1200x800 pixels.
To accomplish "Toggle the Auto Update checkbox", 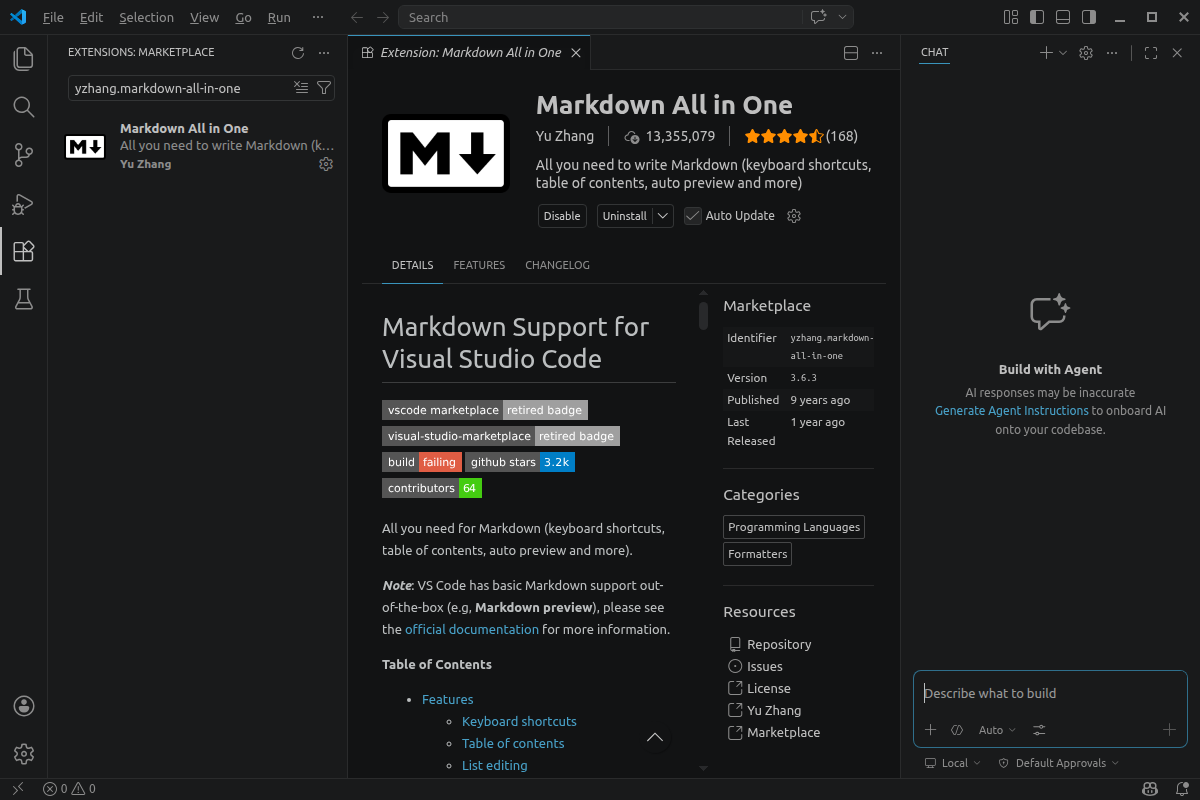I will point(693,216).
